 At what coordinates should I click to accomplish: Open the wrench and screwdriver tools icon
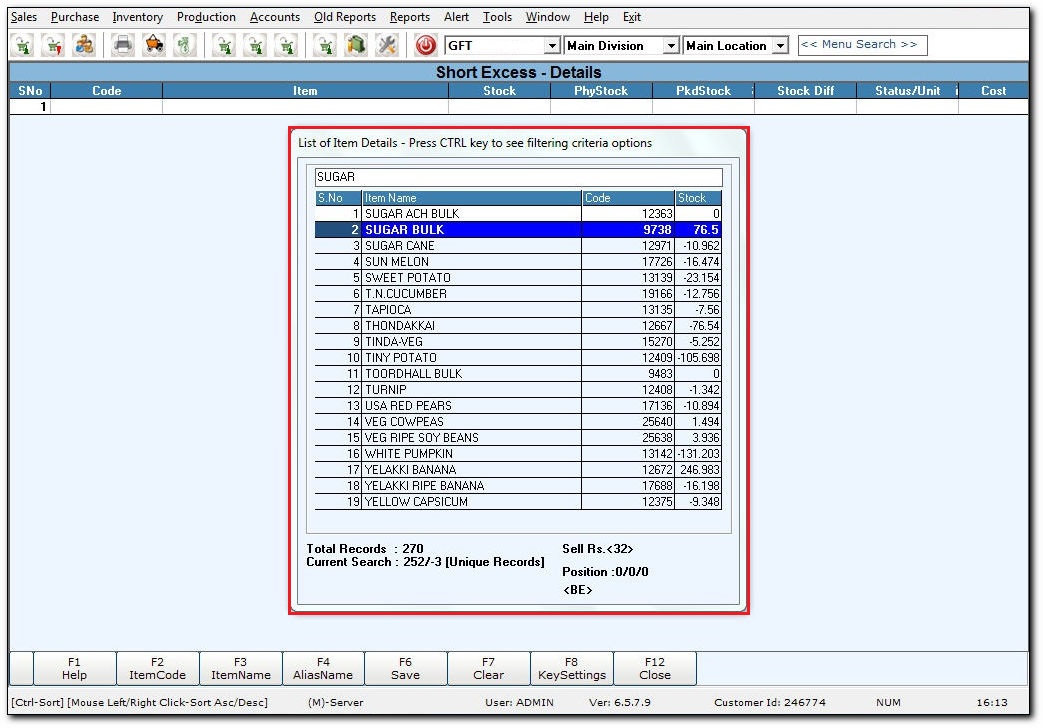(x=388, y=45)
